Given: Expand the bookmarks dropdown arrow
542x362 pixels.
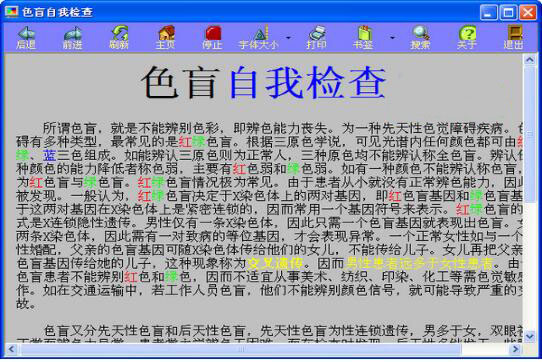Looking at the screenshot, I should (392, 37).
